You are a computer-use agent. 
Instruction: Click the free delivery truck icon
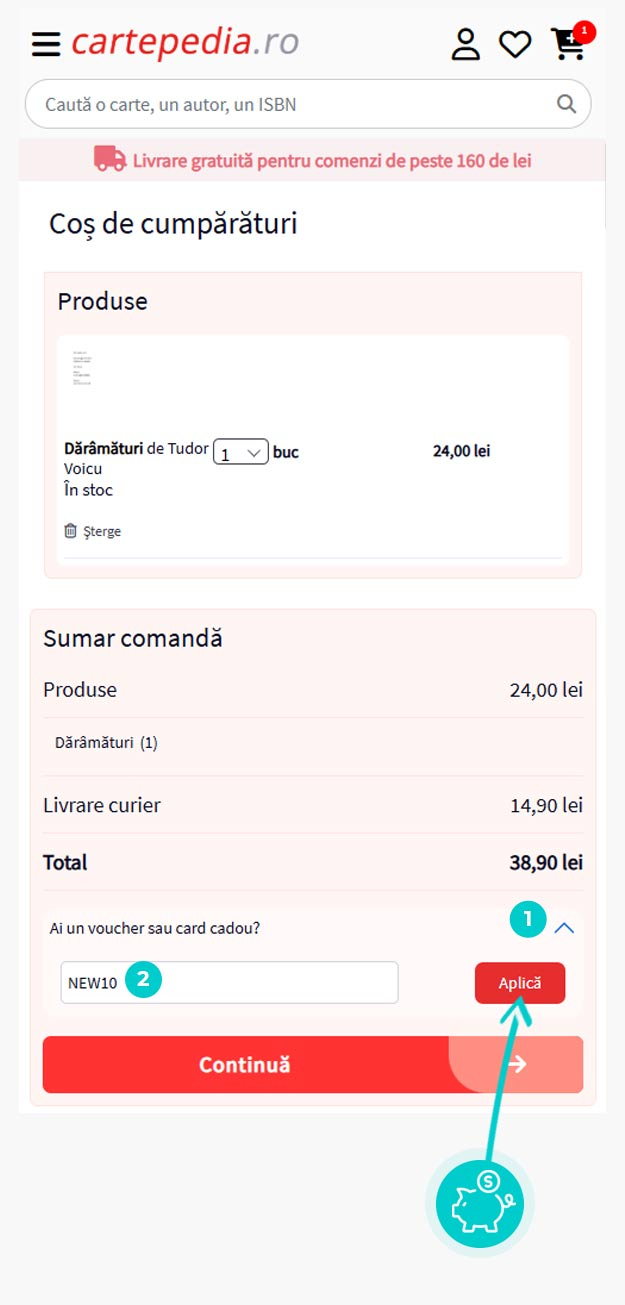tap(110, 159)
